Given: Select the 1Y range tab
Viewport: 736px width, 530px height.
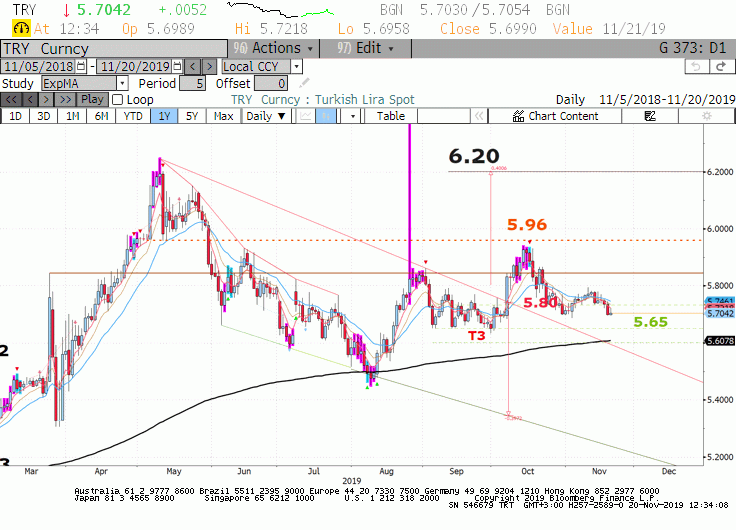Looking at the screenshot, I should point(164,116).
